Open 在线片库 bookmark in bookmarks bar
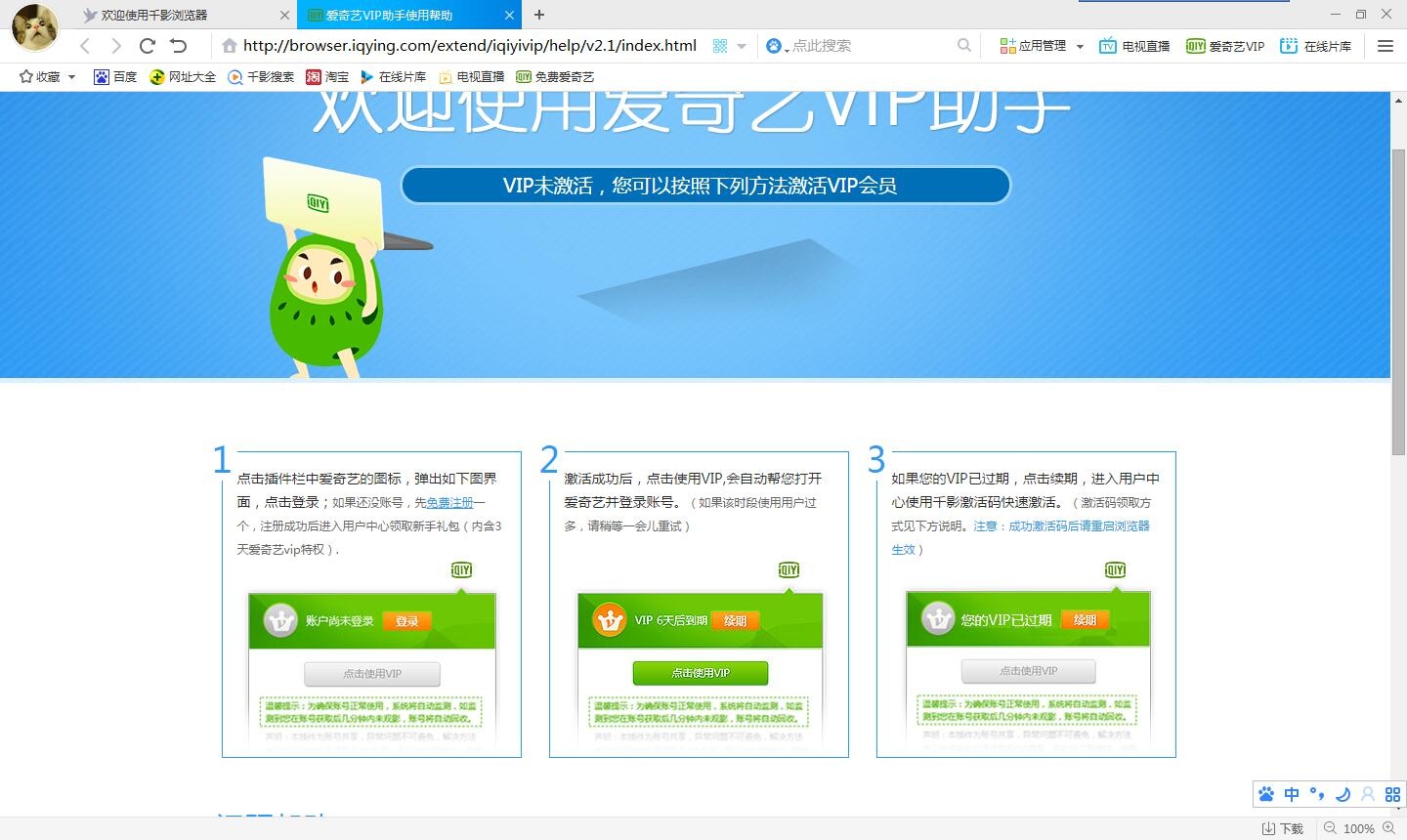The image size is (1407, 840). 393,77
